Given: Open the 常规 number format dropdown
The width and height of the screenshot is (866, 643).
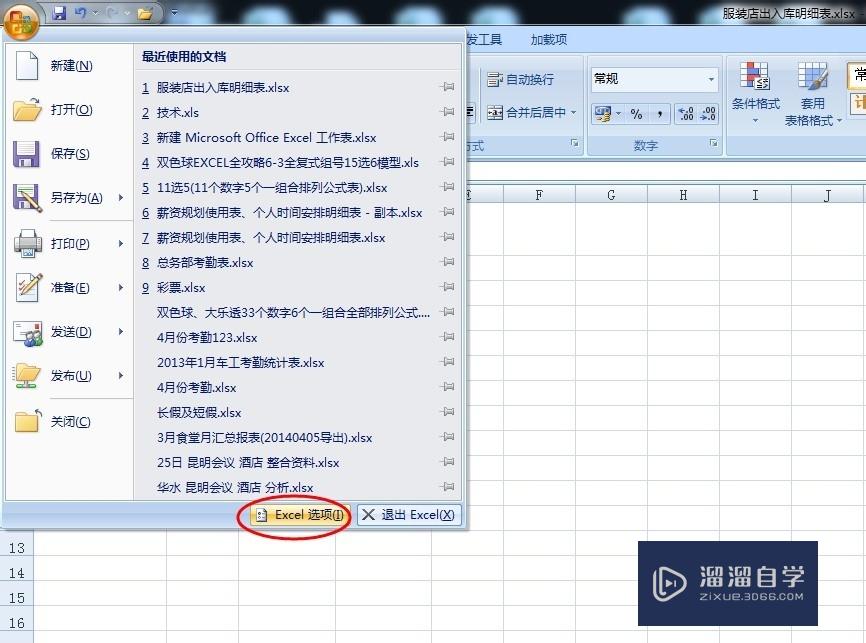Looking at the screenshot, I should coord(711,79).
